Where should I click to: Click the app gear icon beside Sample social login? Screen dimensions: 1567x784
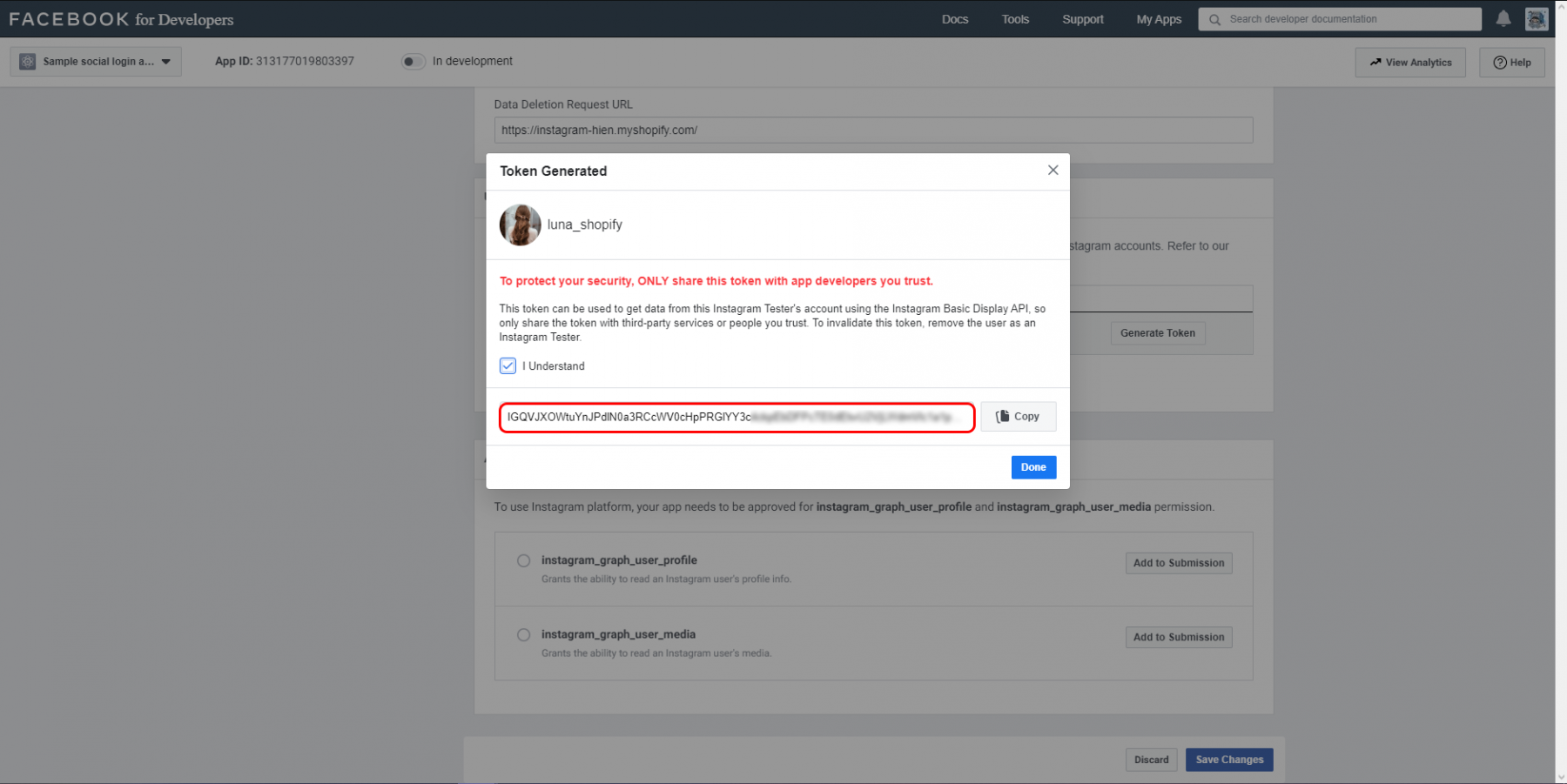pyautogui.click(x=28, y=61)
